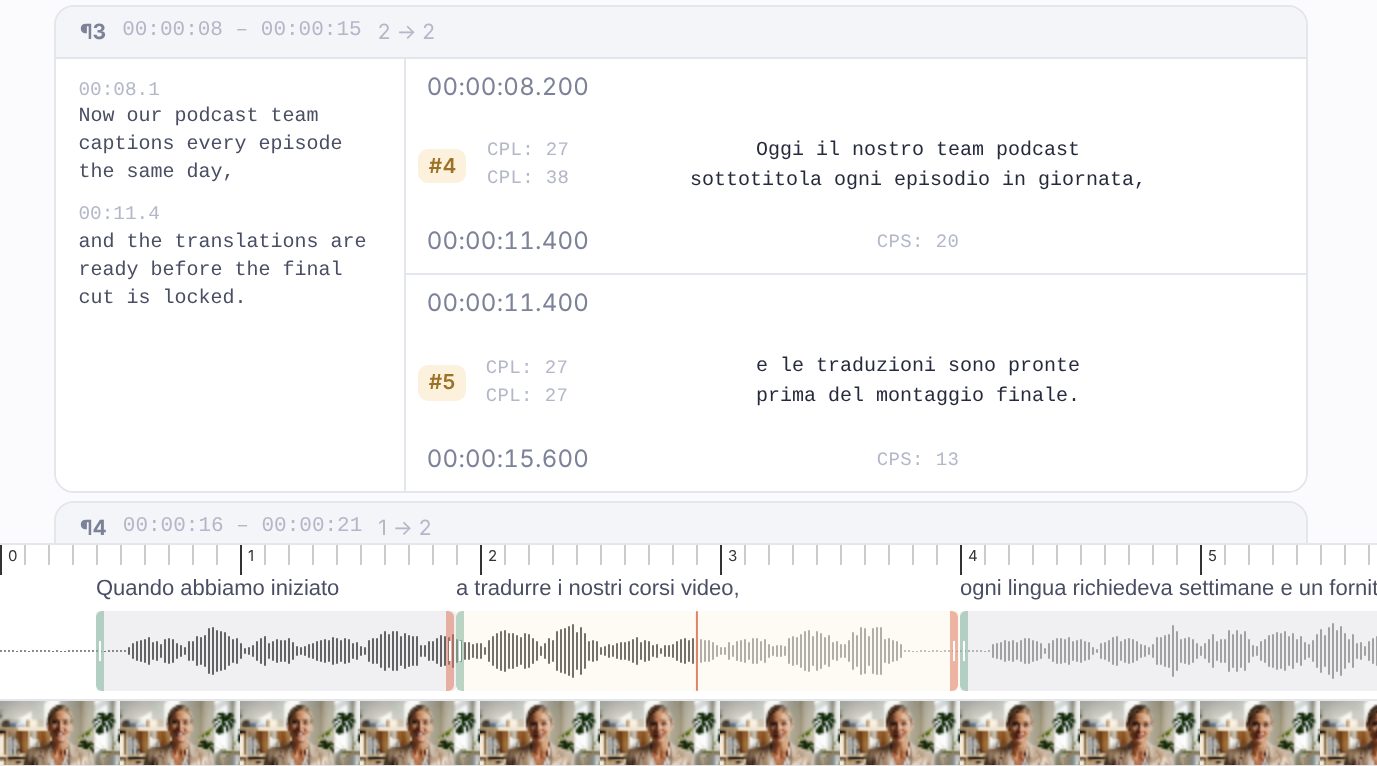Edit the start time of subtitle #5
Screen dimensions: 1377x766
(508, 303)
